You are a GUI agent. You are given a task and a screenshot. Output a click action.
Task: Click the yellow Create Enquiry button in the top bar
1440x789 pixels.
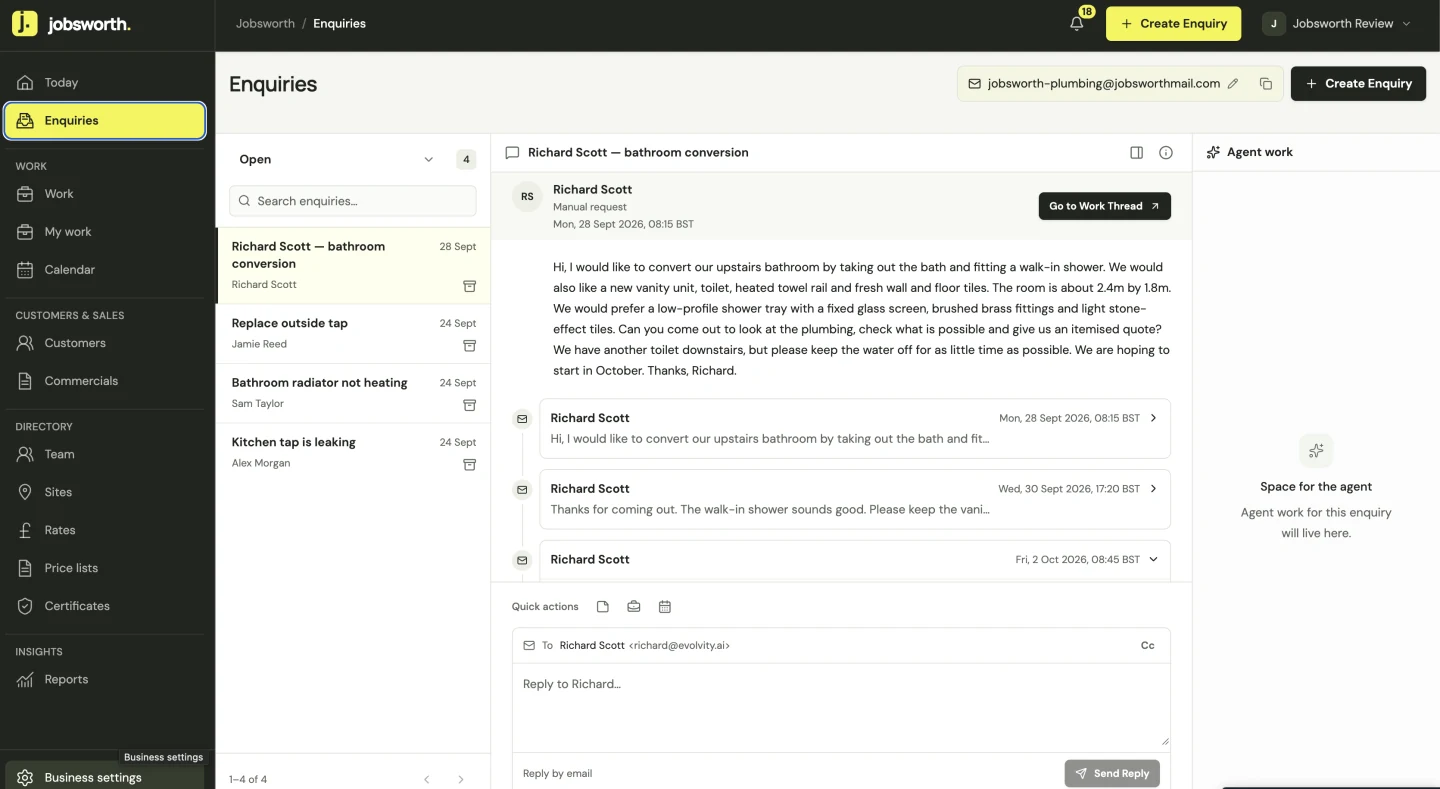coord(1173,24)
